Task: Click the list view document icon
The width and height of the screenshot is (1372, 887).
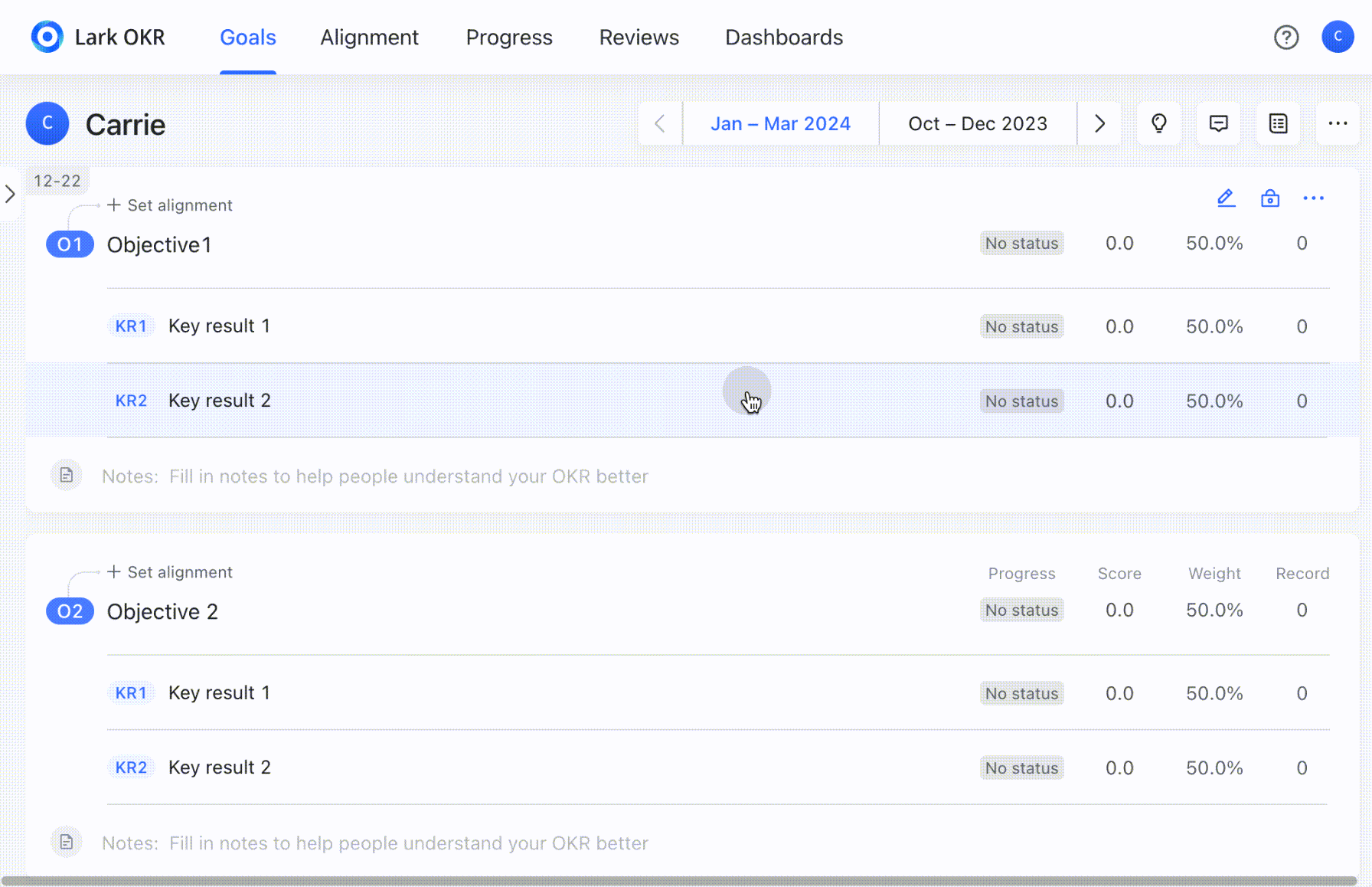Action: [1278, 123]
